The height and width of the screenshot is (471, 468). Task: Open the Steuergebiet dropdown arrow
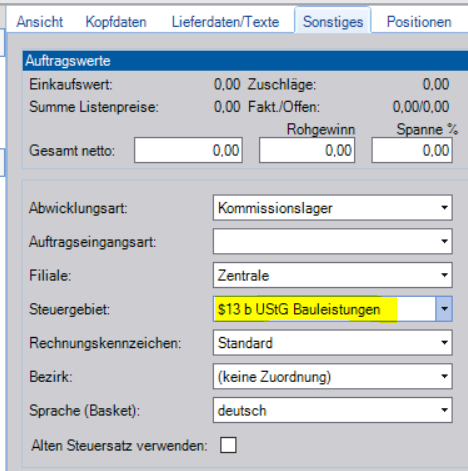(444, 309)
